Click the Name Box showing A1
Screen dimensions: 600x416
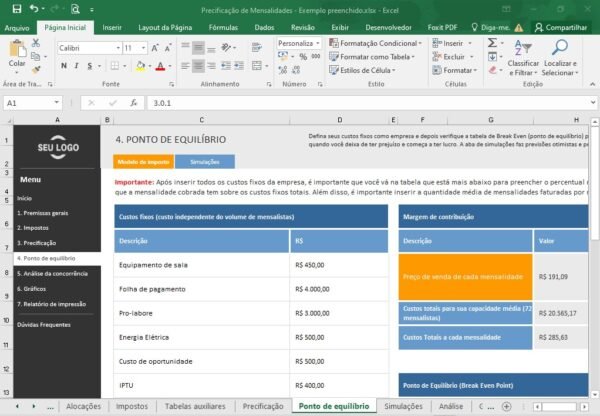33,103
